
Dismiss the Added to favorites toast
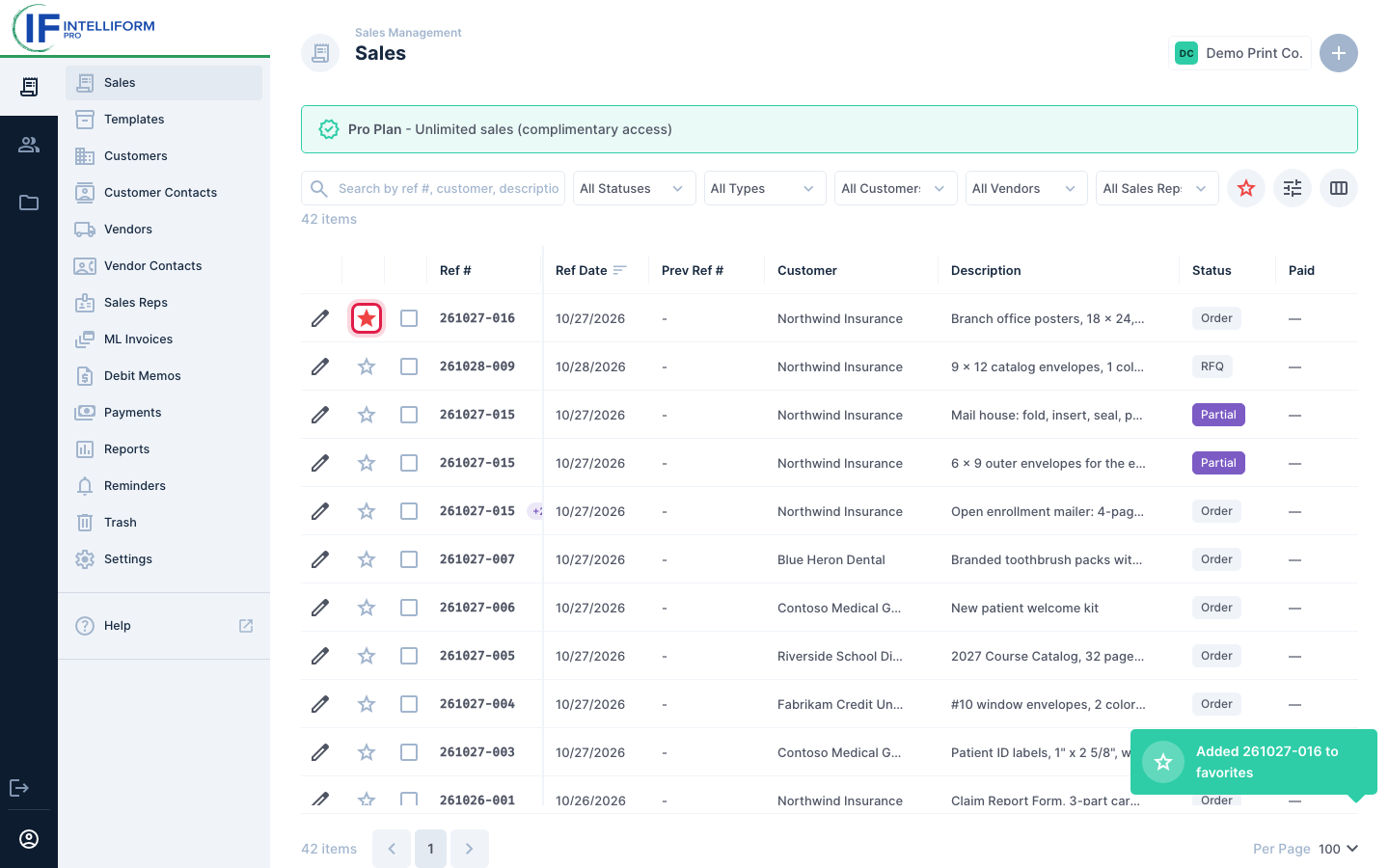click(x=1254, y=762)
